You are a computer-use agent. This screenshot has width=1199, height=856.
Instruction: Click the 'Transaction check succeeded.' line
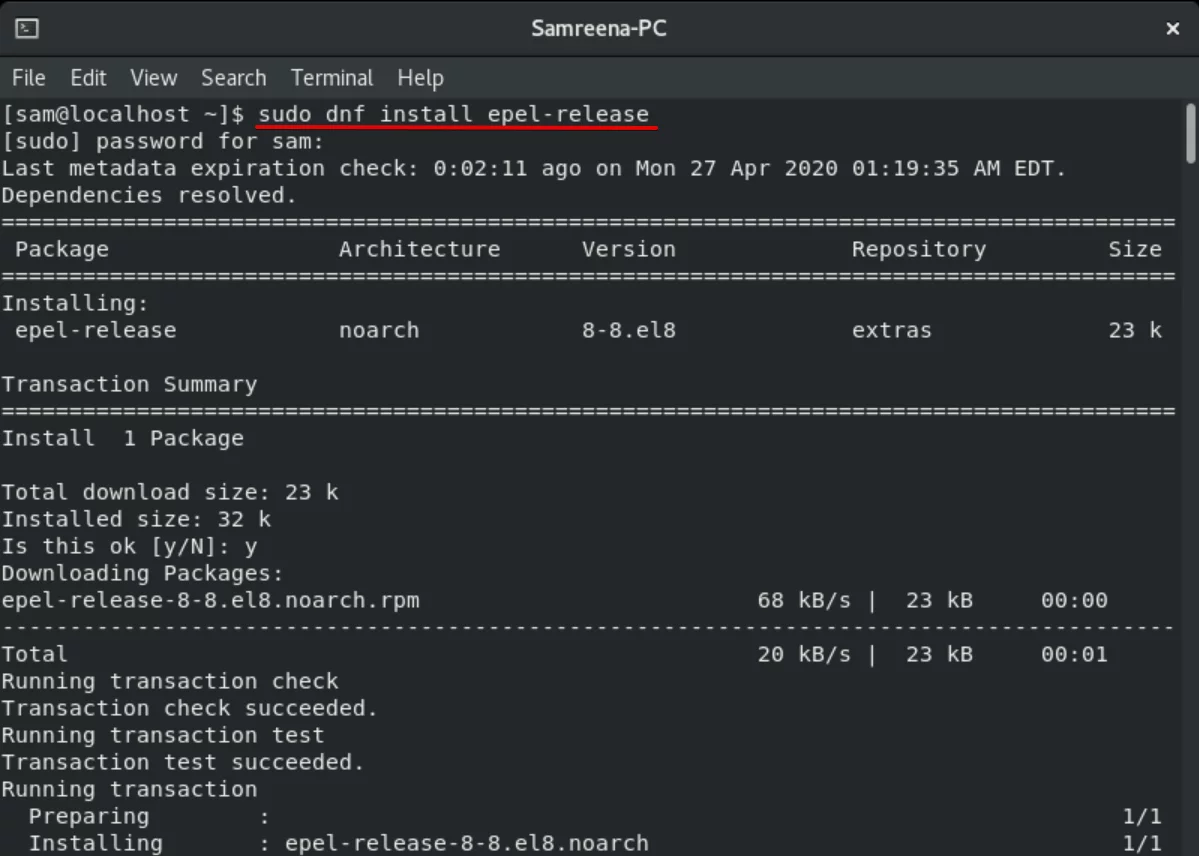click(190, 708)
